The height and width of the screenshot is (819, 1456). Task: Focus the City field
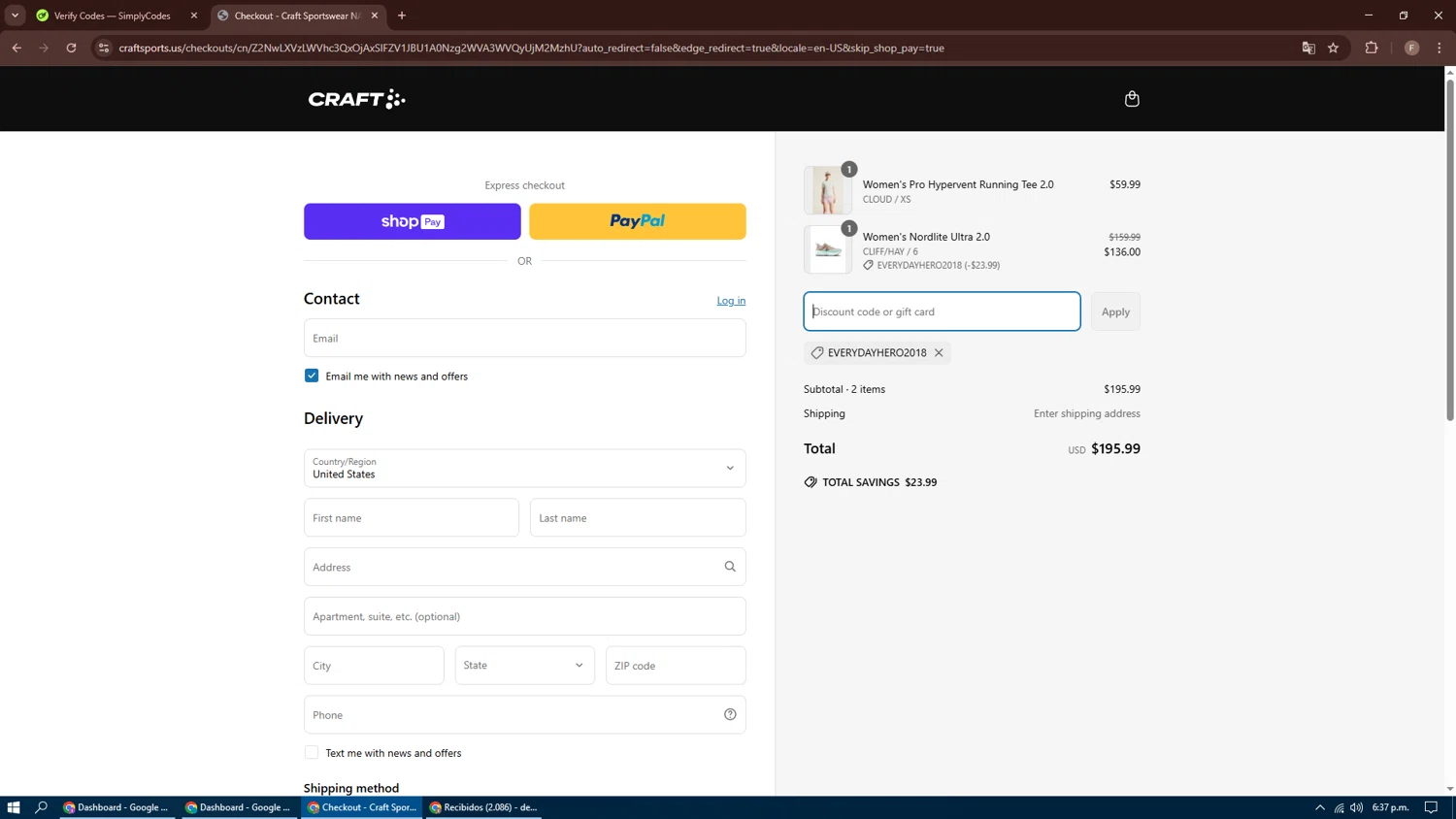point(374,666)
